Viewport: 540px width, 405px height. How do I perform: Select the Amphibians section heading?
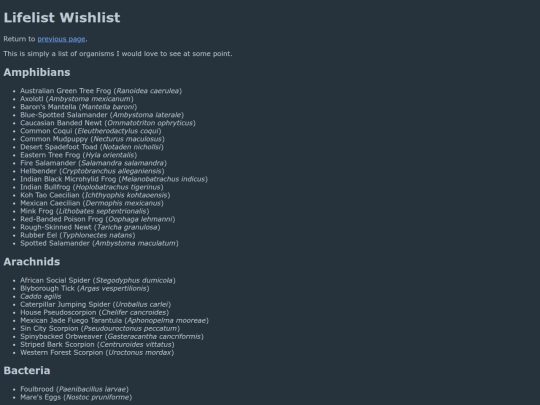click(x=37, y=72)
